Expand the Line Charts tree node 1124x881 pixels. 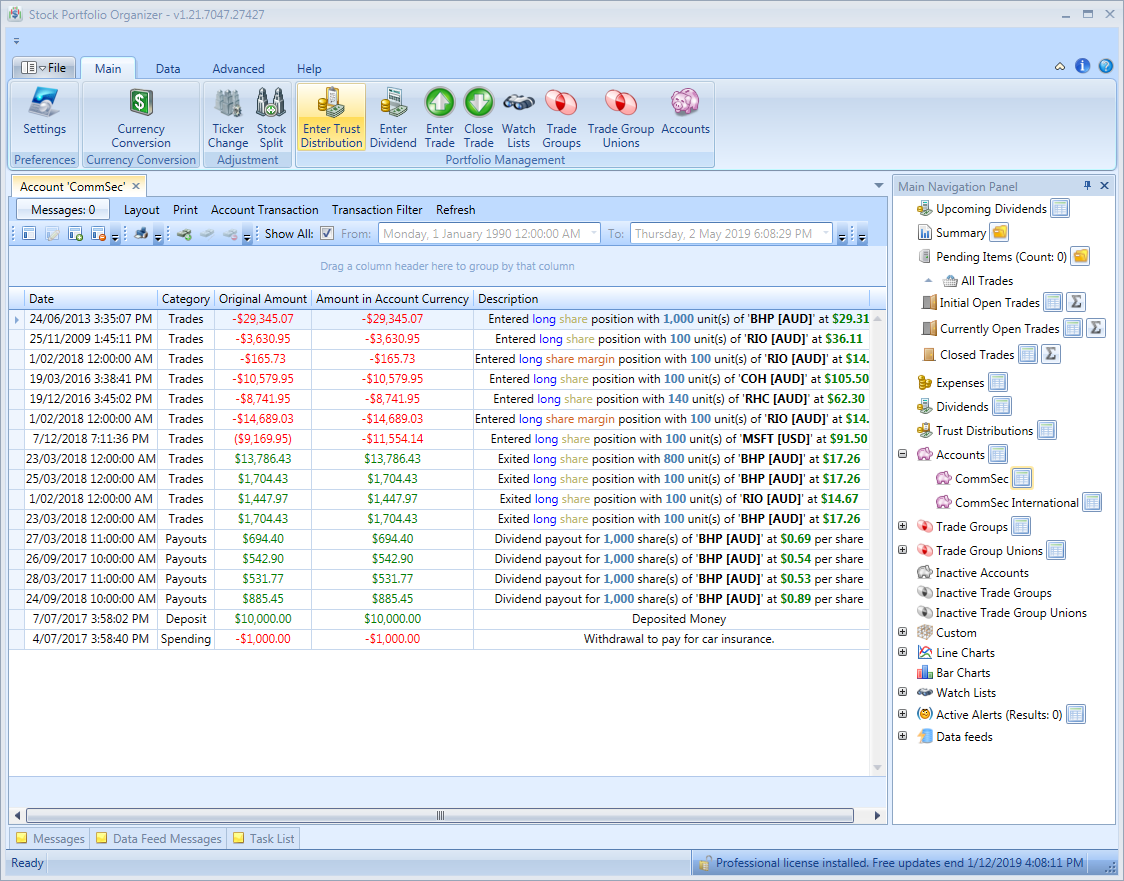click(902, 652)
